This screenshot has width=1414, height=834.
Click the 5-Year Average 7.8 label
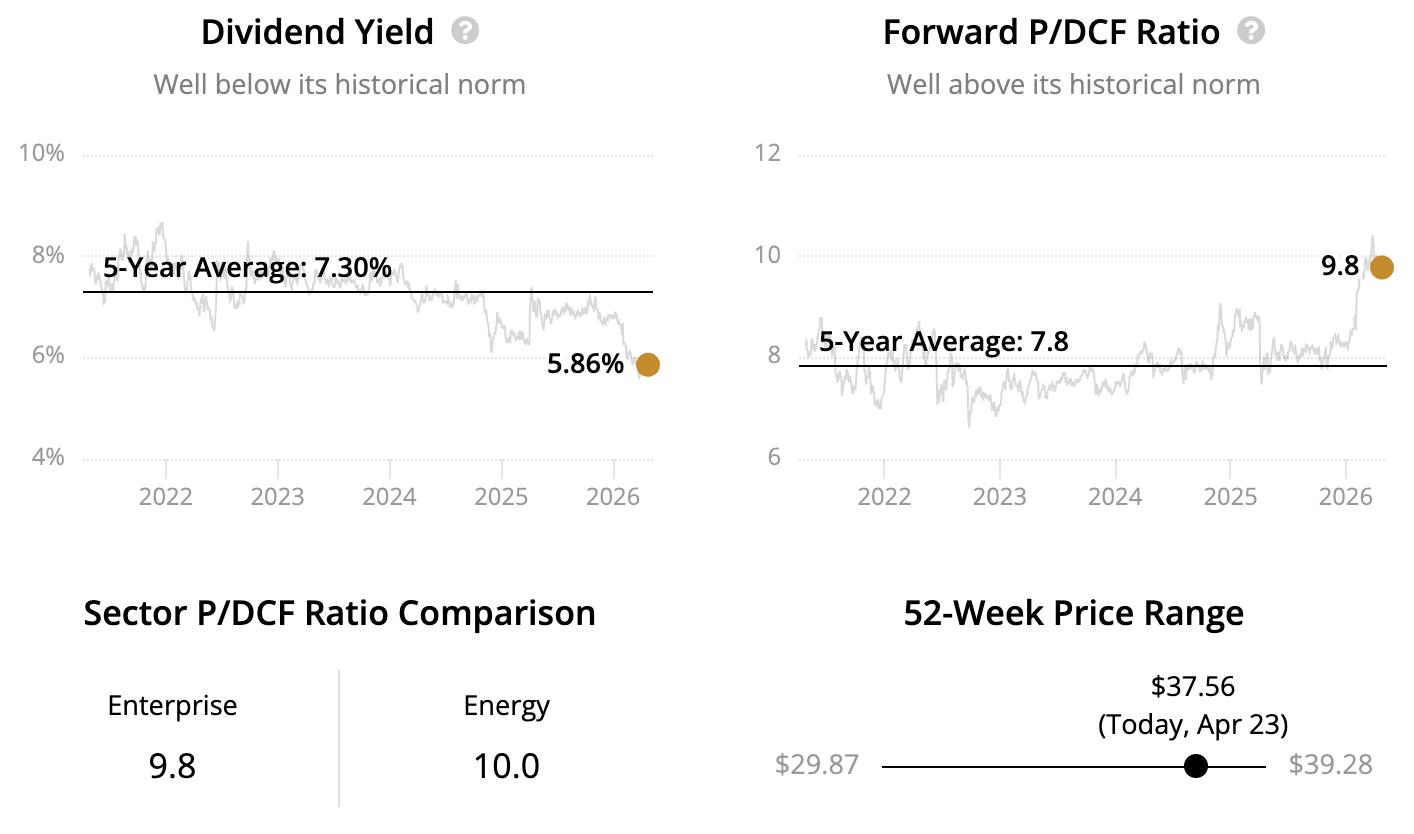tap(943, 342)
